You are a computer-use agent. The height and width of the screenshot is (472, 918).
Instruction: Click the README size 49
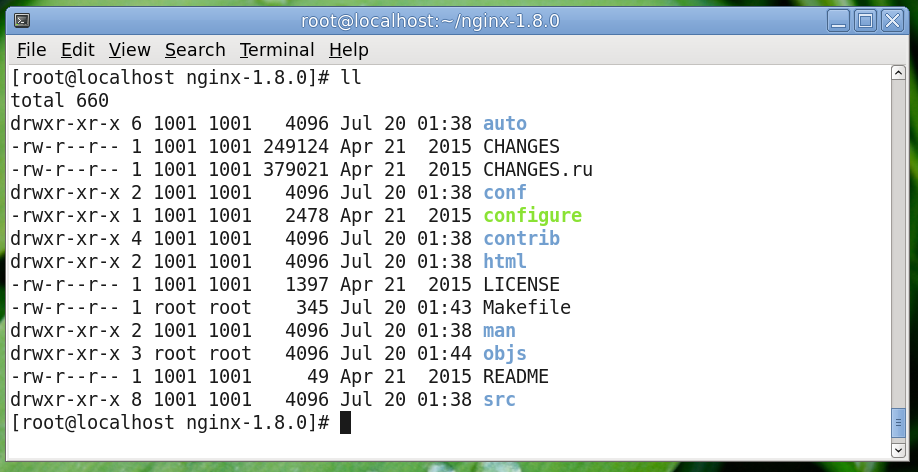click(x=318, y=377)
